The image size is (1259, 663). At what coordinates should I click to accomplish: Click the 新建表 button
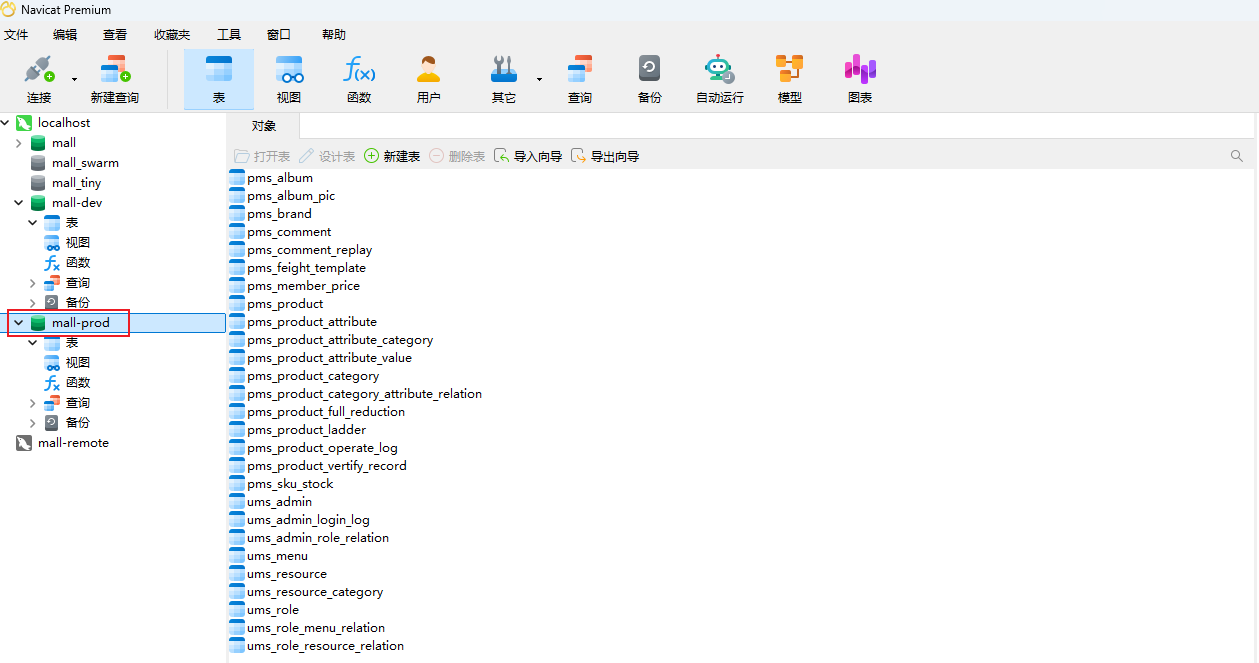pos(392,156)
